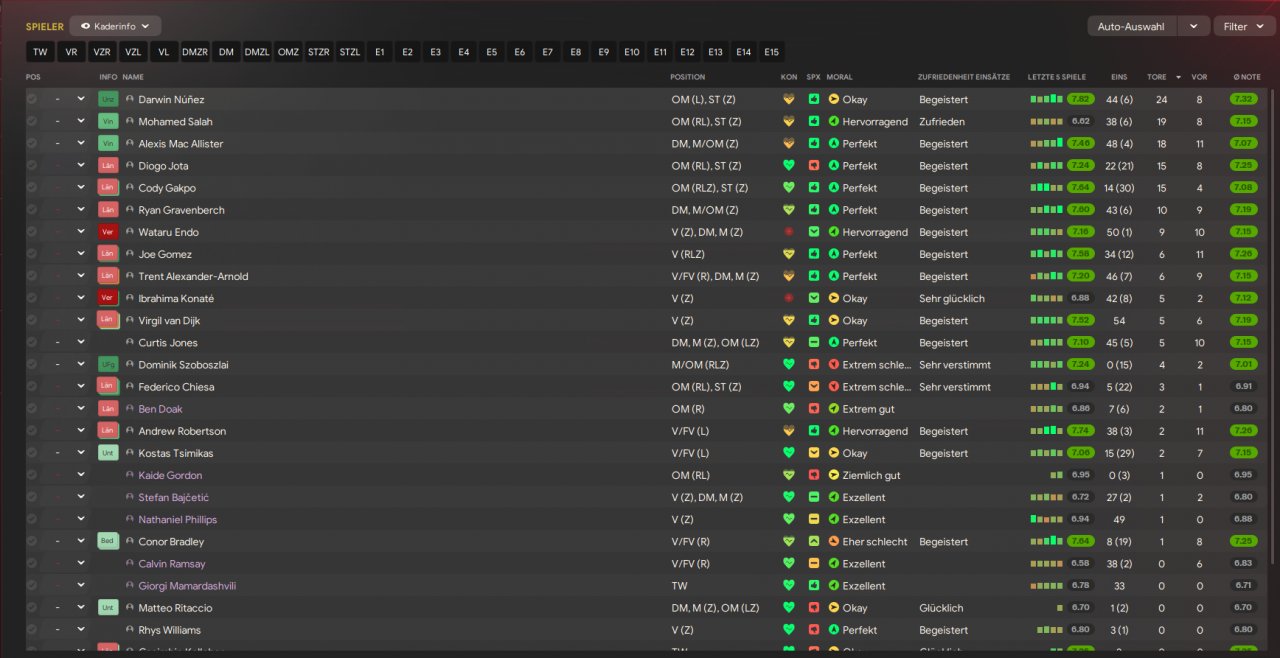Viewport: 1280px width, 658px height.
Task: Toggle selection circle for Andrew Robertson
Action: click(x=32, y=431)
